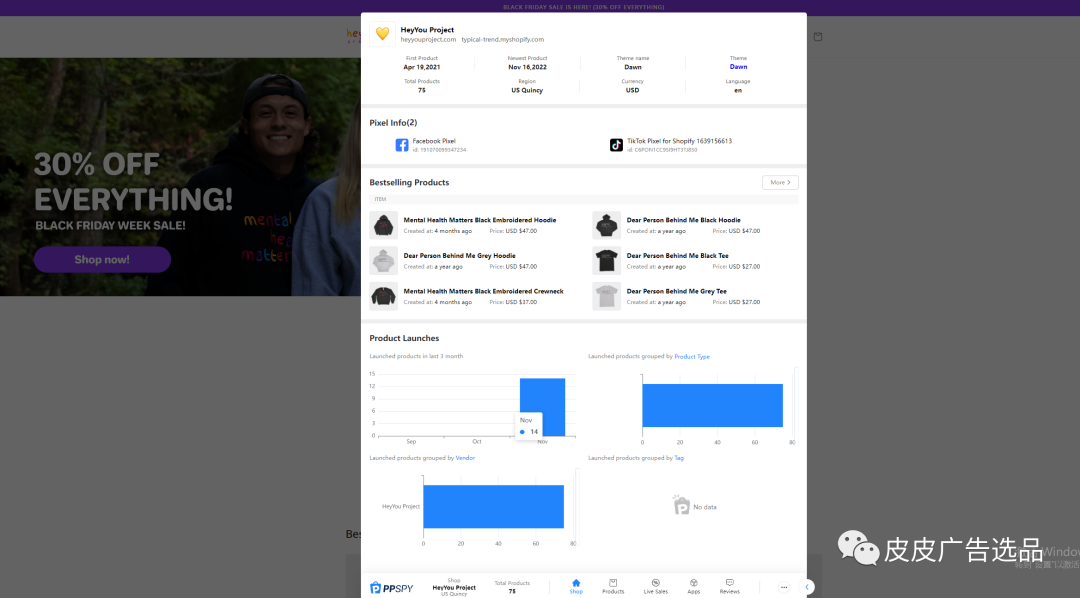Click the First Product date Apr 19,2021
Image resolution: width=1080 pixels, height=598 pixels.
422,67
